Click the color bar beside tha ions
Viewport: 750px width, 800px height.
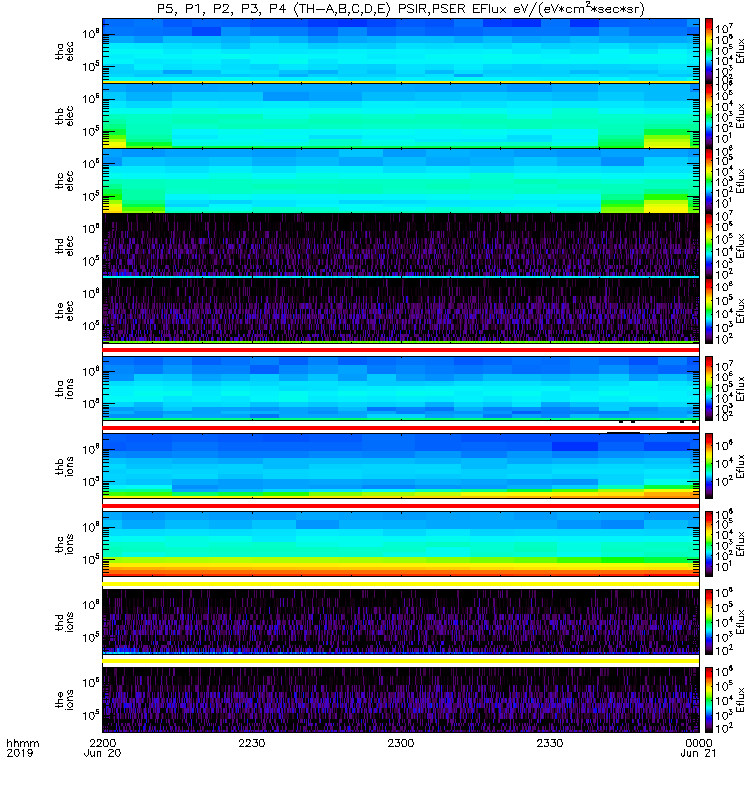pos(709,388)
